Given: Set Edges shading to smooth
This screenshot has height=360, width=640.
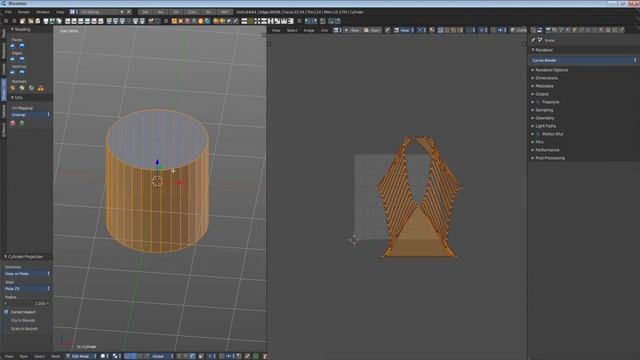Looking at the screenshot, I should [13, 59].
